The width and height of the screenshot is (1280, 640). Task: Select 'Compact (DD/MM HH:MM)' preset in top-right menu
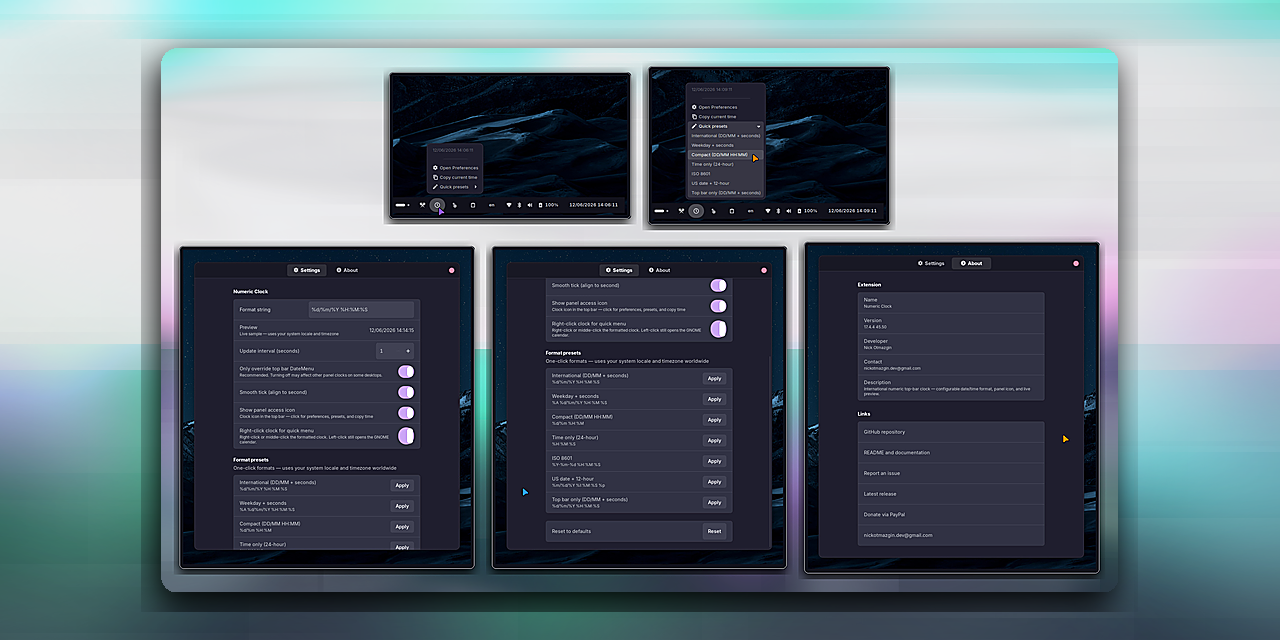tap(727, 155)
